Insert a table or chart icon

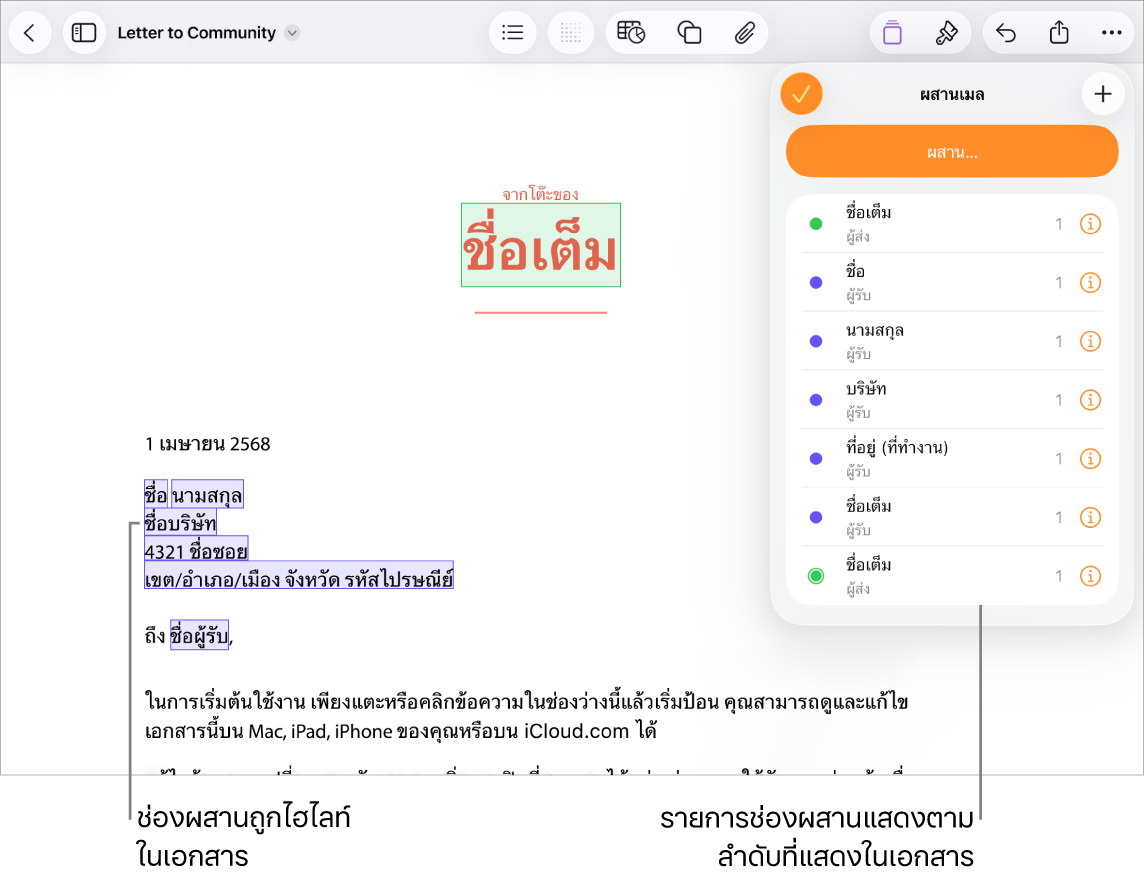click(x=631, y=33)
